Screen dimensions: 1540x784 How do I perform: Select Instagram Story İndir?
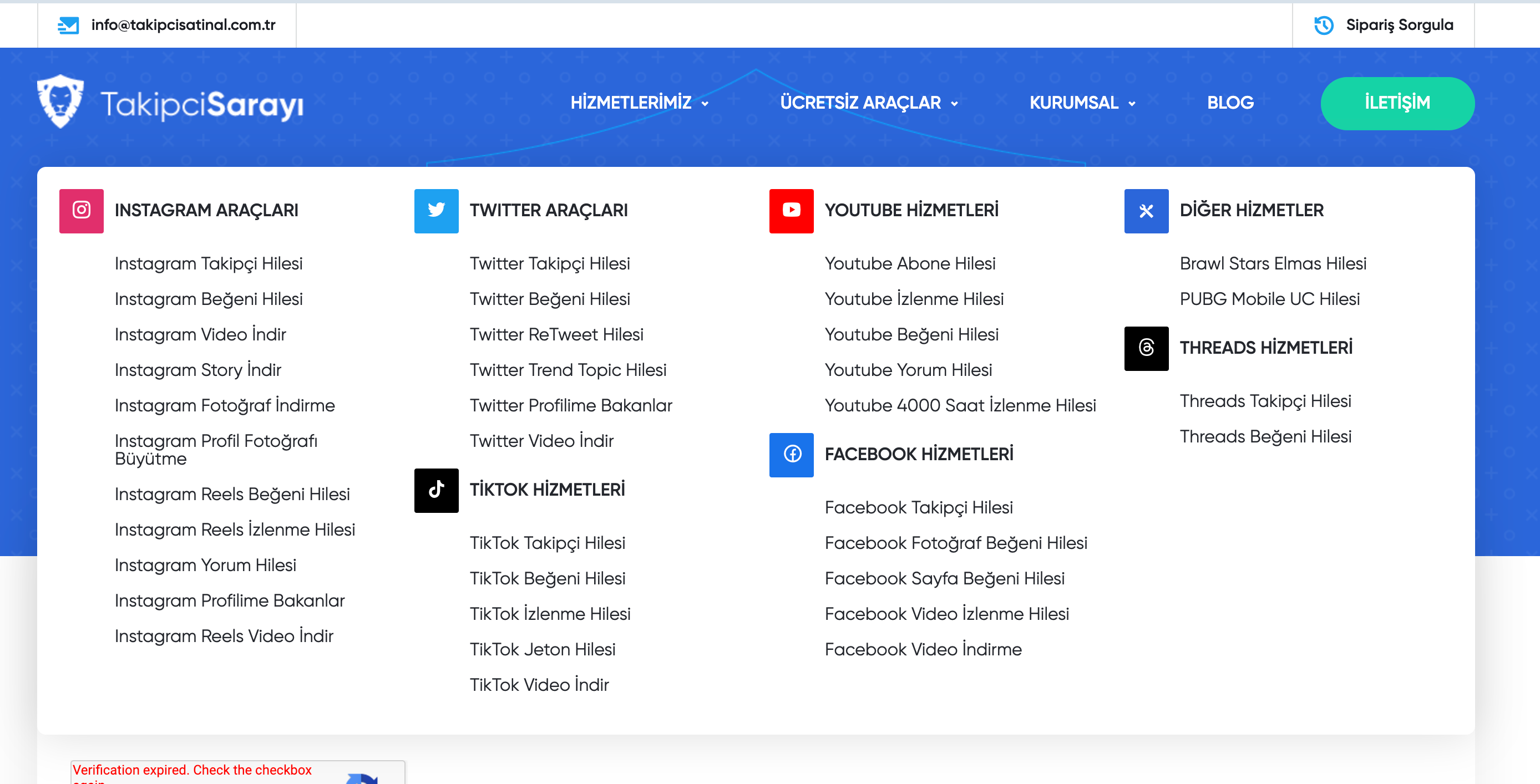[198, 370]
